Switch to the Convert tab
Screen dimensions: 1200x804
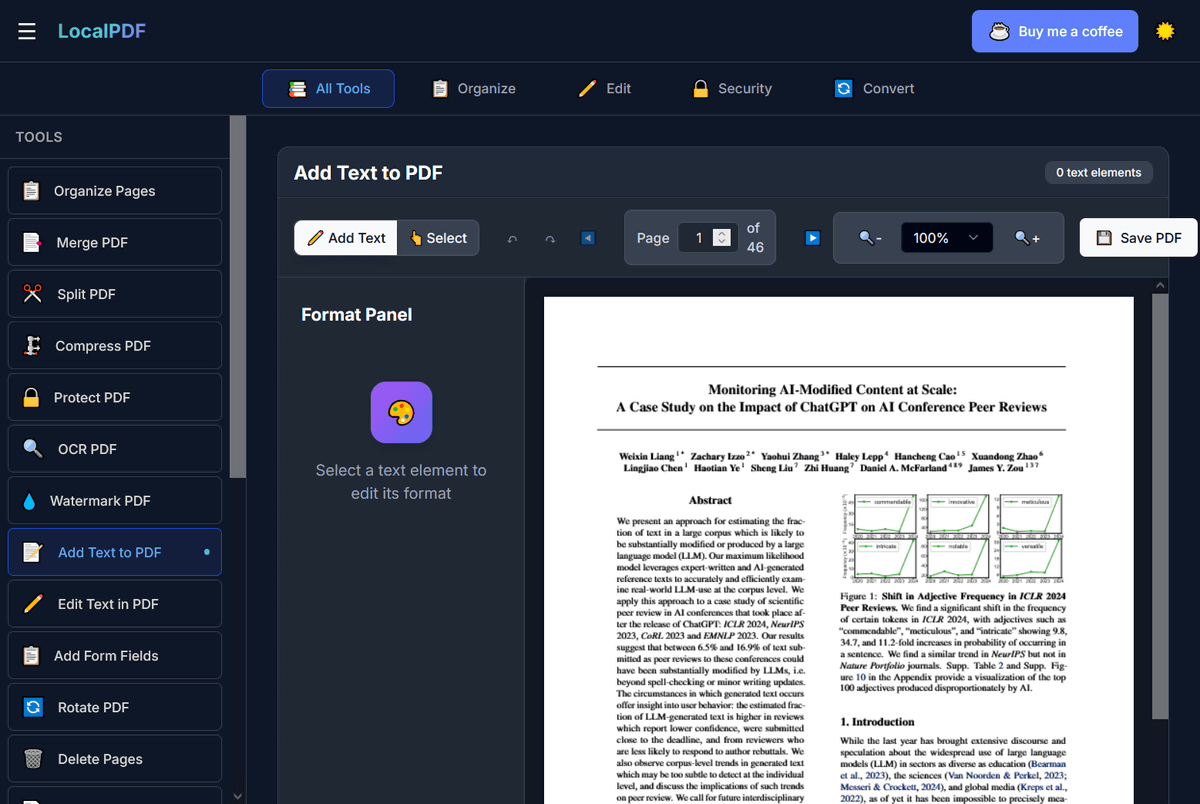[x=875, y=88]
